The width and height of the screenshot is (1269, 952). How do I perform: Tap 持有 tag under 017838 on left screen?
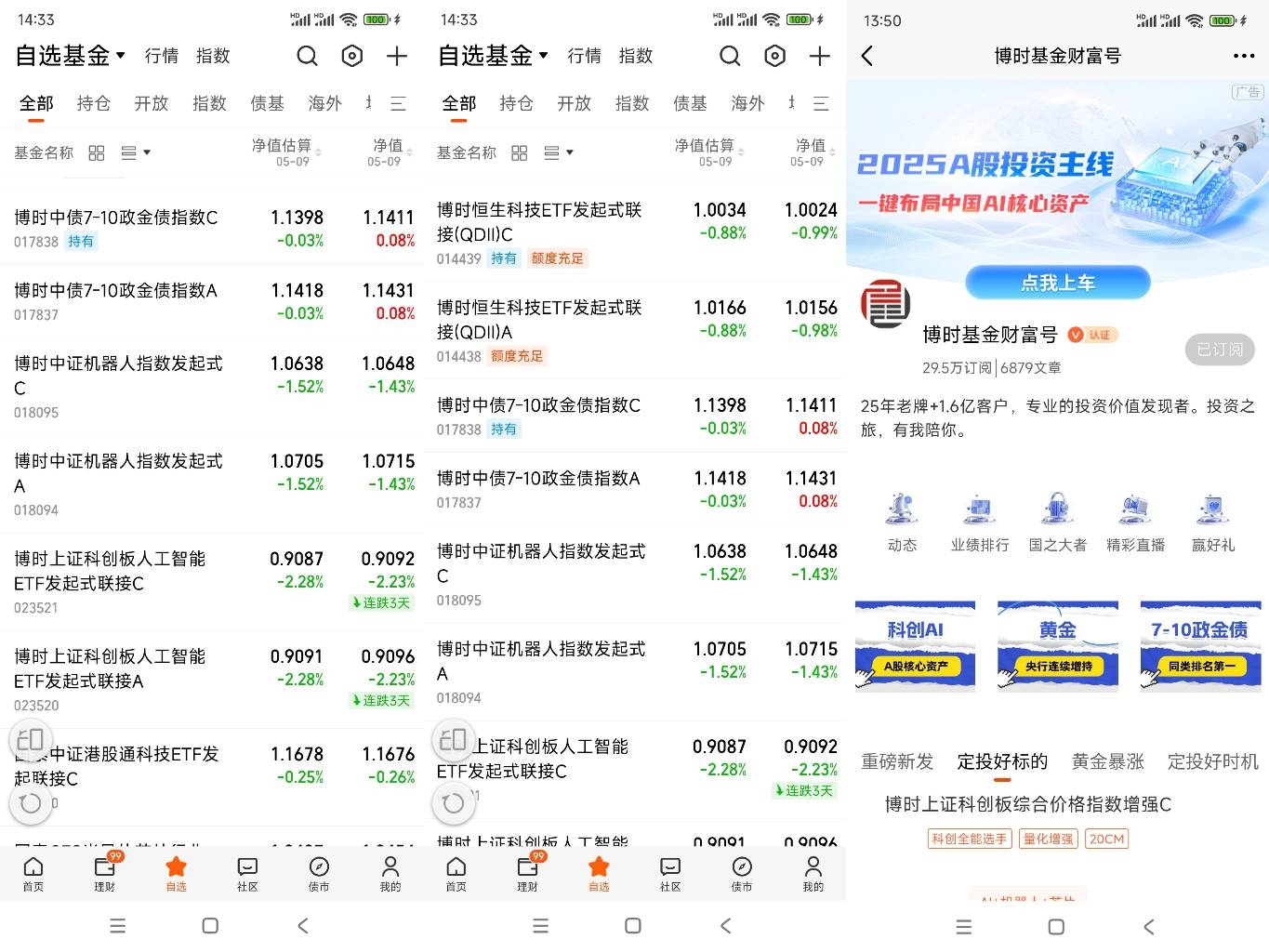click(81, 242)
